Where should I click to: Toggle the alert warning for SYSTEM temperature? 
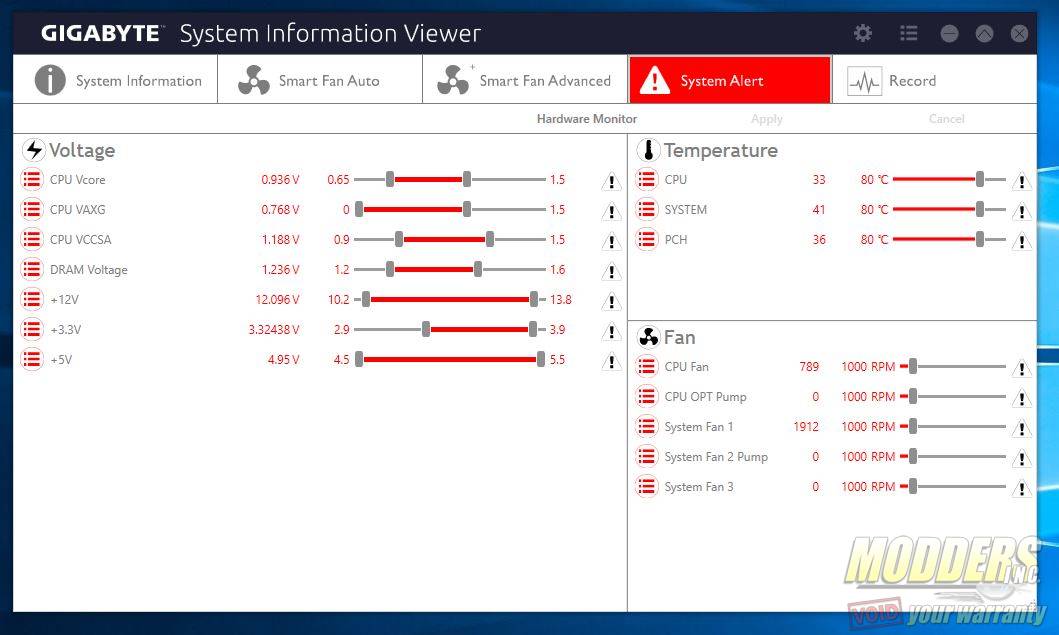(1022, 211)
